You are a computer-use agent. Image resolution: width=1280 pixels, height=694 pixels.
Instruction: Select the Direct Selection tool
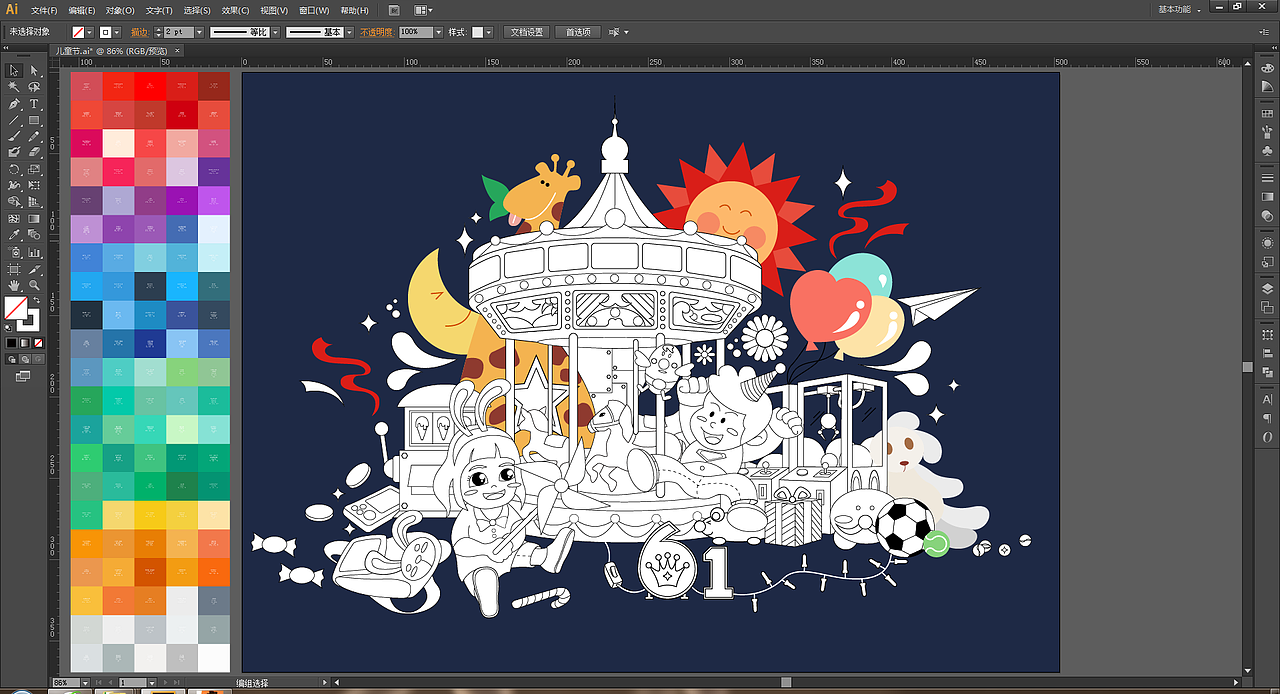[x=34, y=70]
